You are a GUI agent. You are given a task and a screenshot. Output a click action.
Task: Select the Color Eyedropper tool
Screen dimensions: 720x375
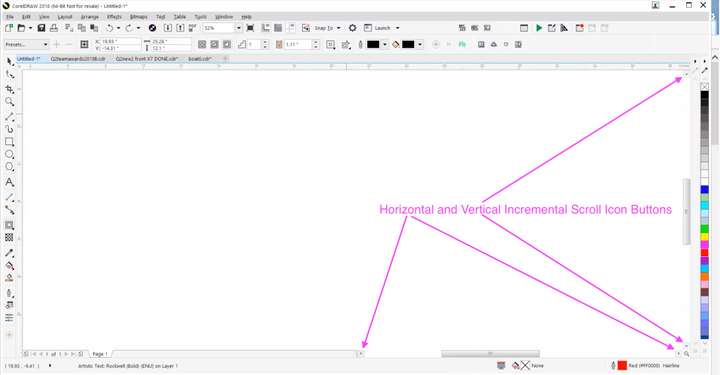[10, 253]
